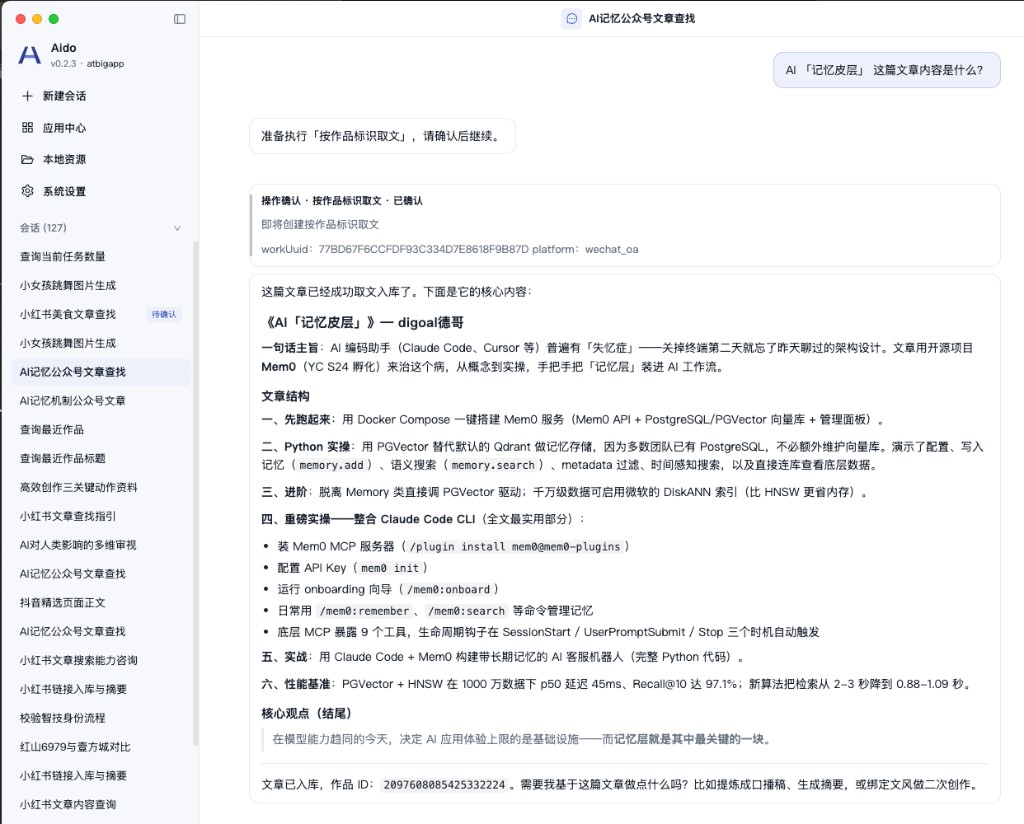Open conversation 查询最近作品

click(101, 430)
